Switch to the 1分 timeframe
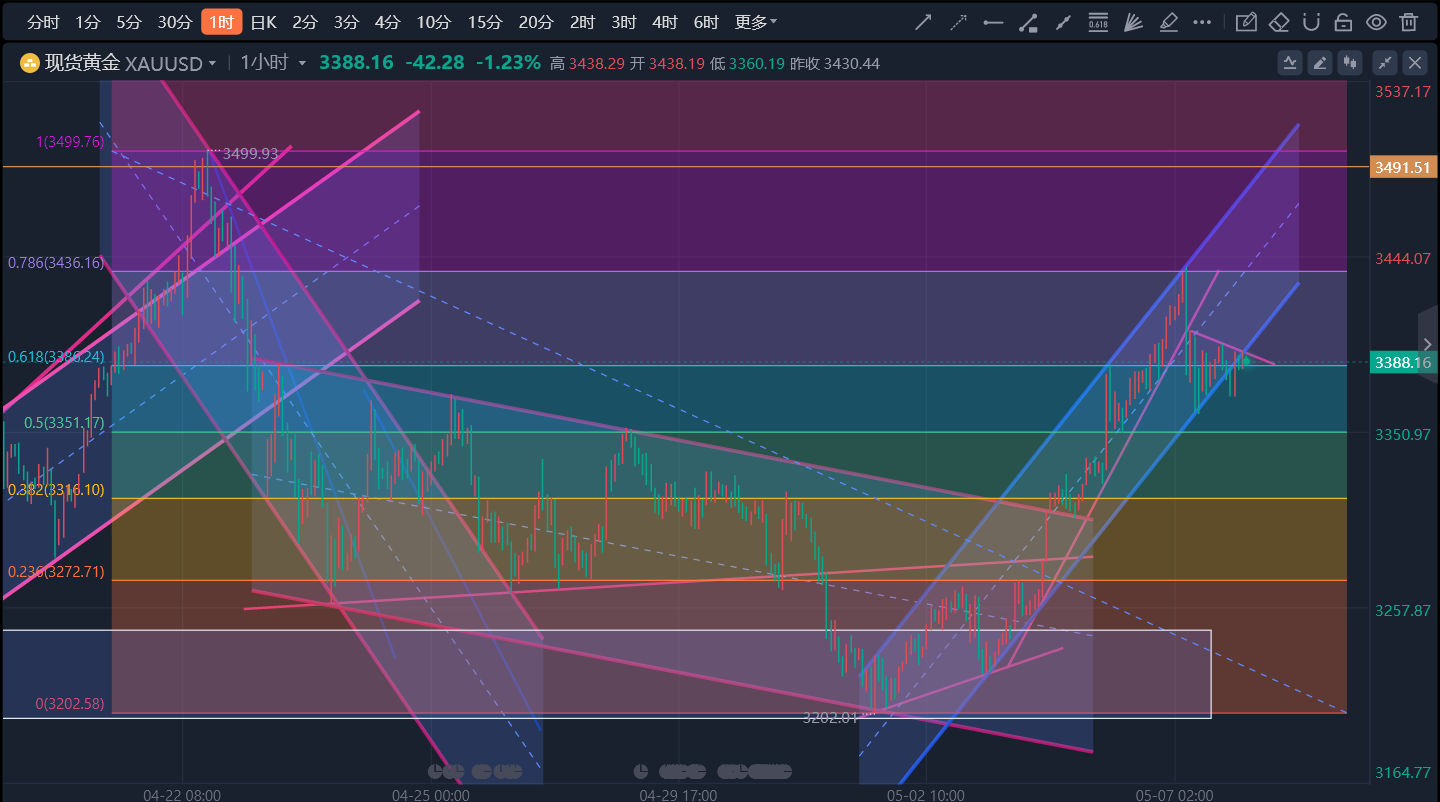The width and height of the screenshot is (1440, 802). (x=88, y=22)
